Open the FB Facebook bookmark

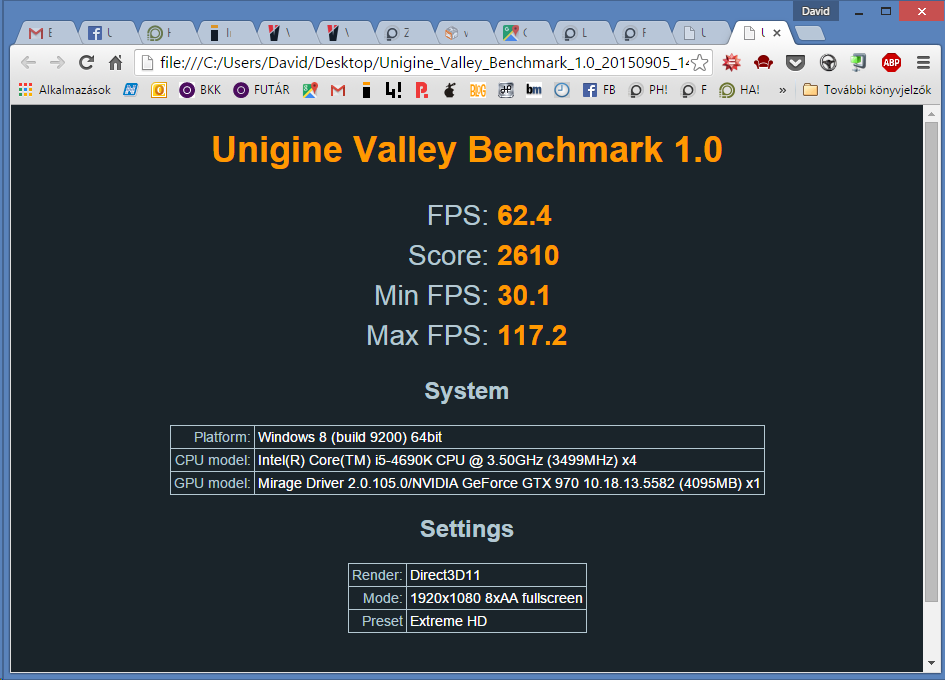pos(598,90)
